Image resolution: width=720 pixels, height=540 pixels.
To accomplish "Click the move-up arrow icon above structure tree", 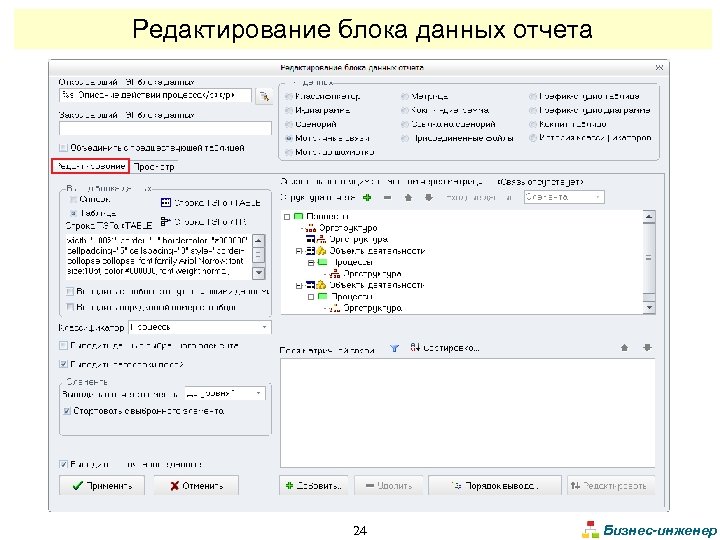I will (408, 197).
